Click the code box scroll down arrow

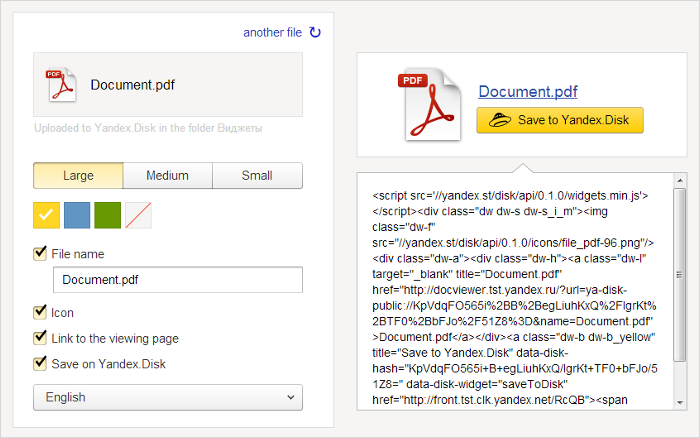pyautogui.click(x=679, y=403)
